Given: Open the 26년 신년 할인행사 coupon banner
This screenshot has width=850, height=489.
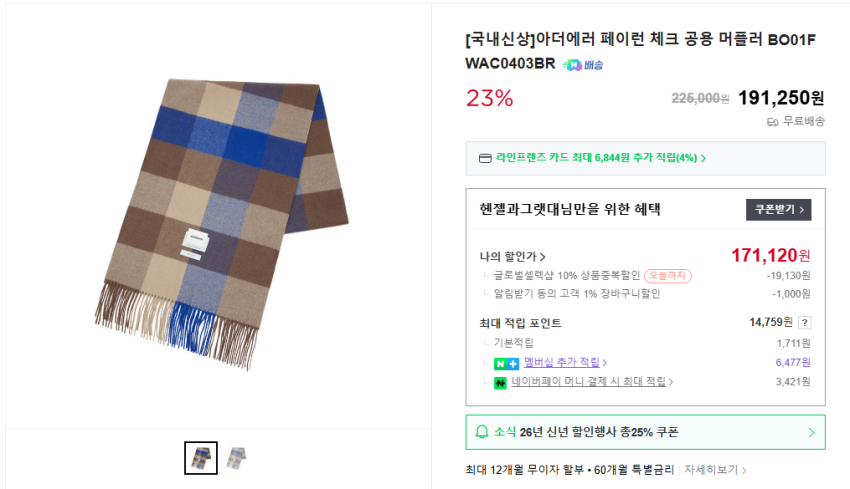Looking at the screenshot, I should 645,432.
